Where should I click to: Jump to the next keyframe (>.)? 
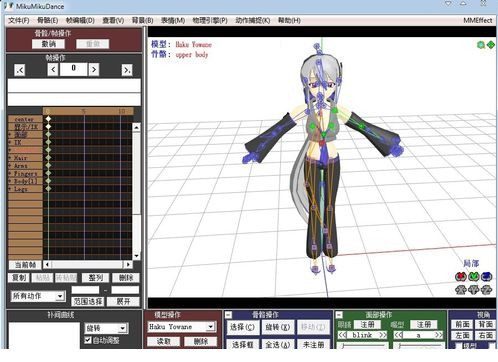pos(127,70)
